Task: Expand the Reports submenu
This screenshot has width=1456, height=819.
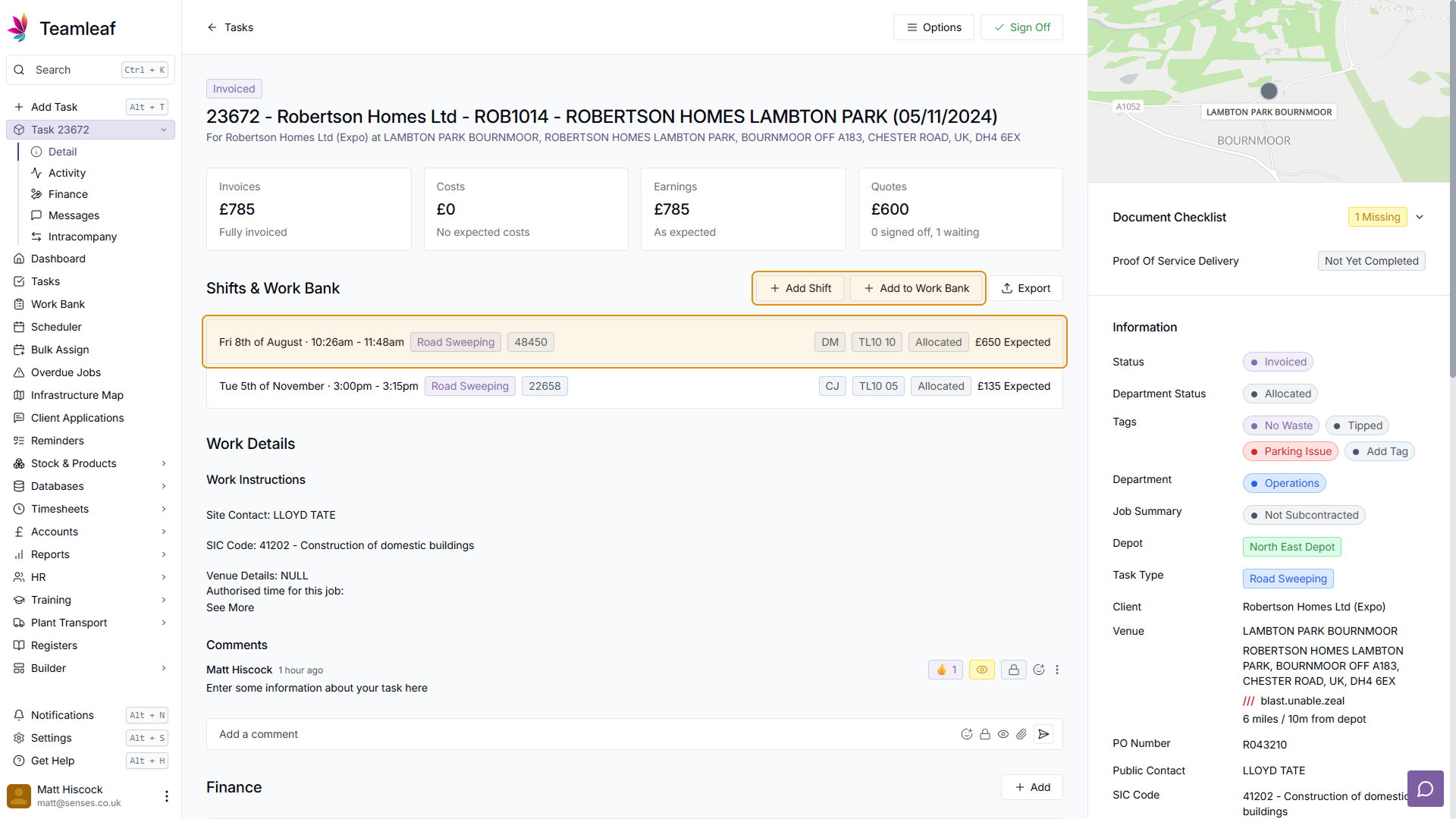Action: (x=164, y=554)
